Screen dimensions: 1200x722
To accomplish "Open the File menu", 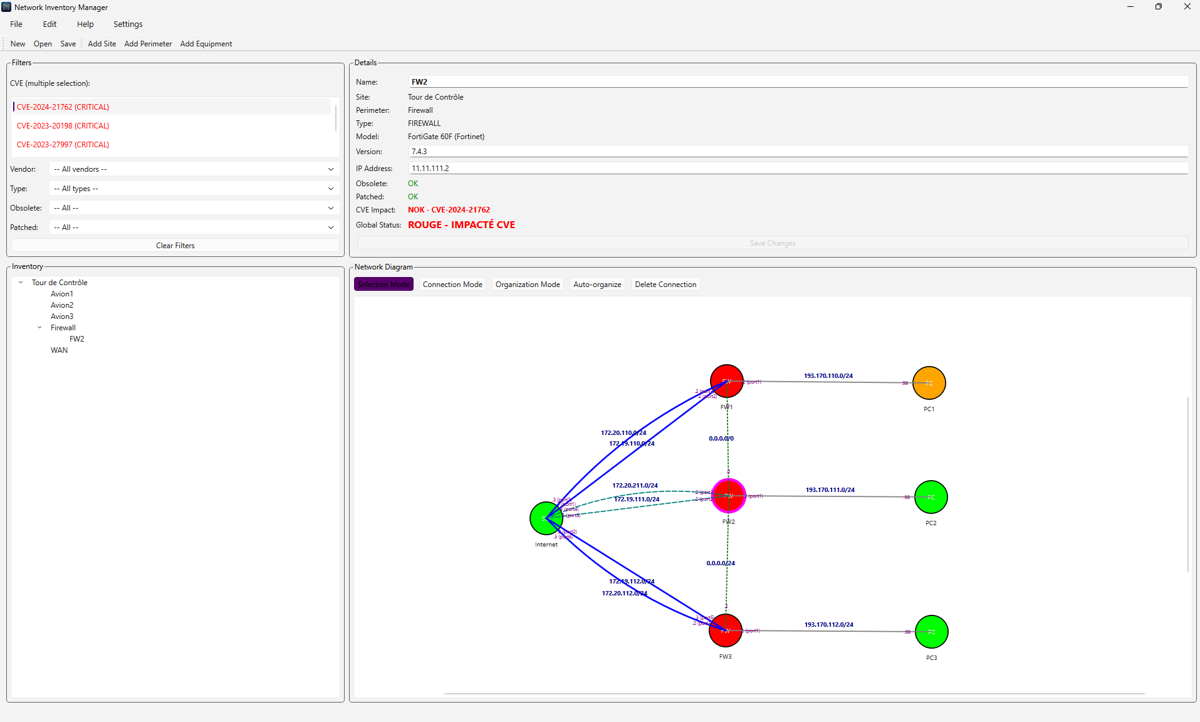I will tap(16, 24).
